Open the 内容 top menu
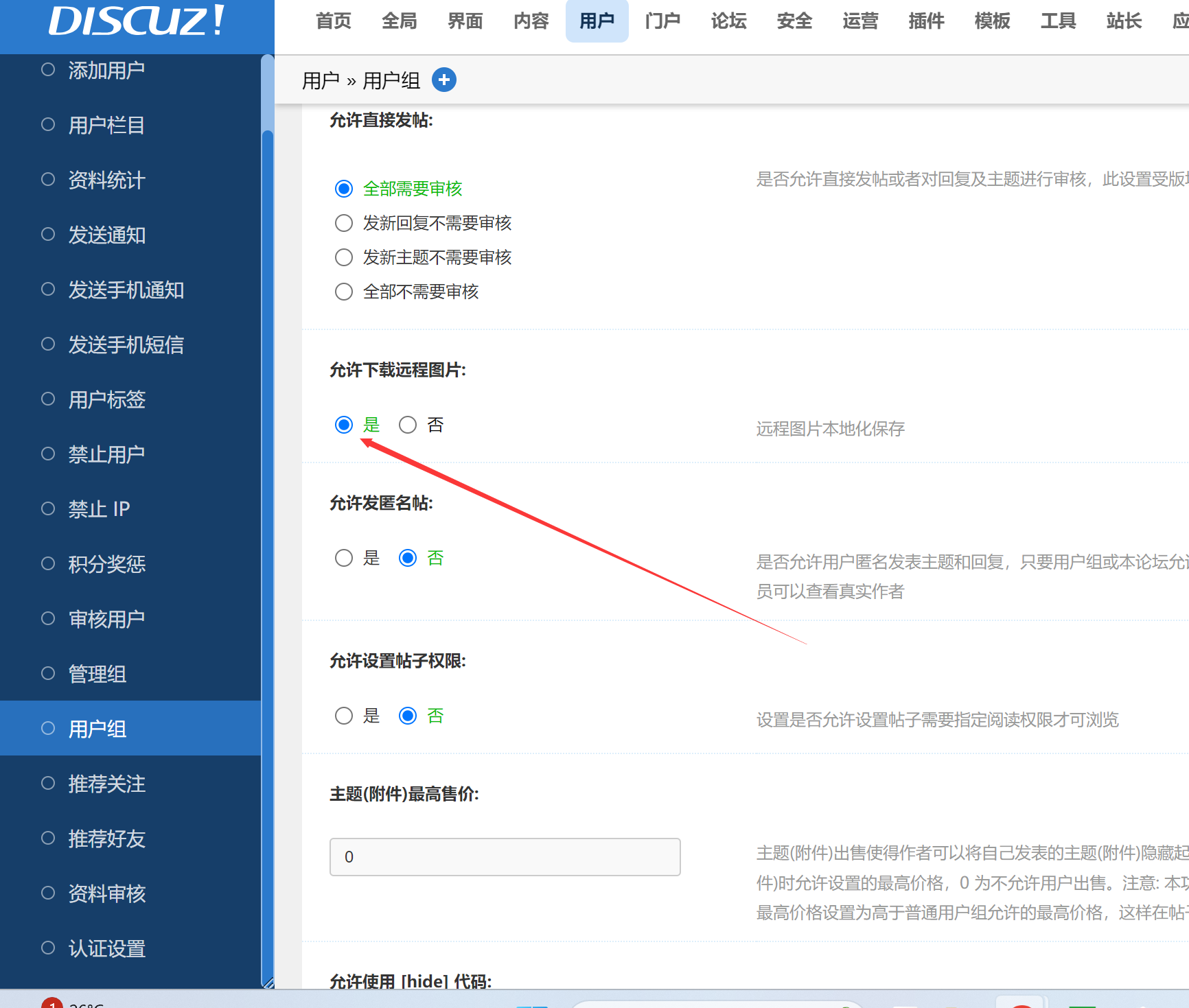 coord(531,21)
